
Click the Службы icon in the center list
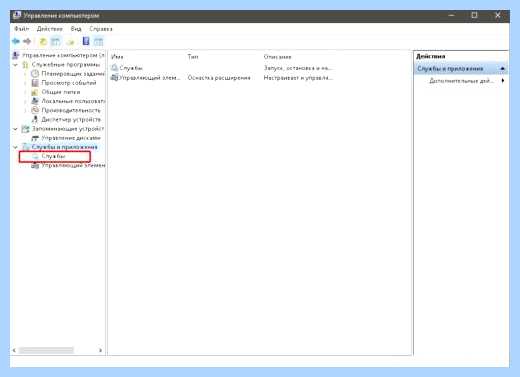tap(114, 68)
